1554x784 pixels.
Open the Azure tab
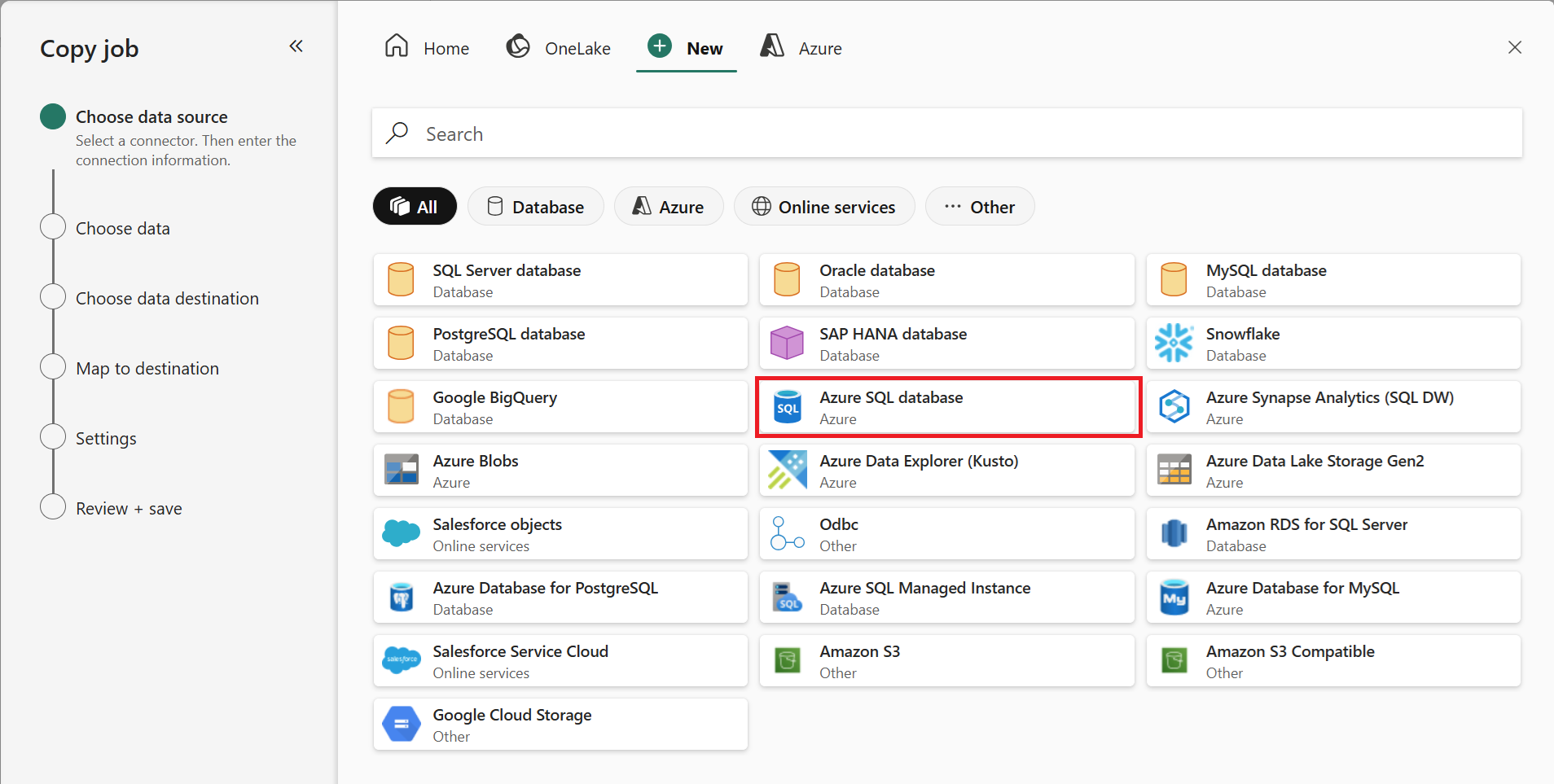pos(799,47)
